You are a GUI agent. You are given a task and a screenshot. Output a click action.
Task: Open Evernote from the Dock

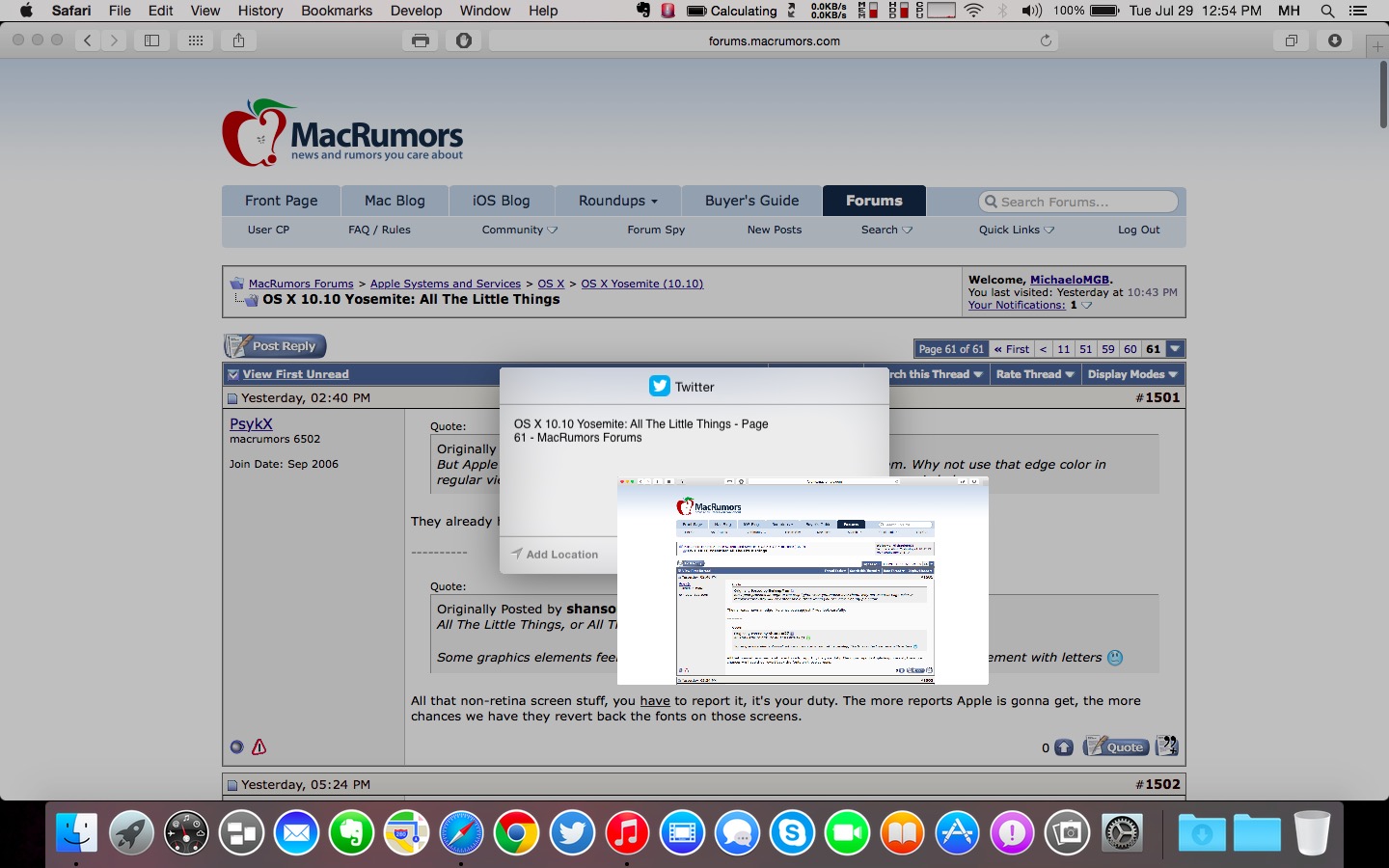[351, 832]
